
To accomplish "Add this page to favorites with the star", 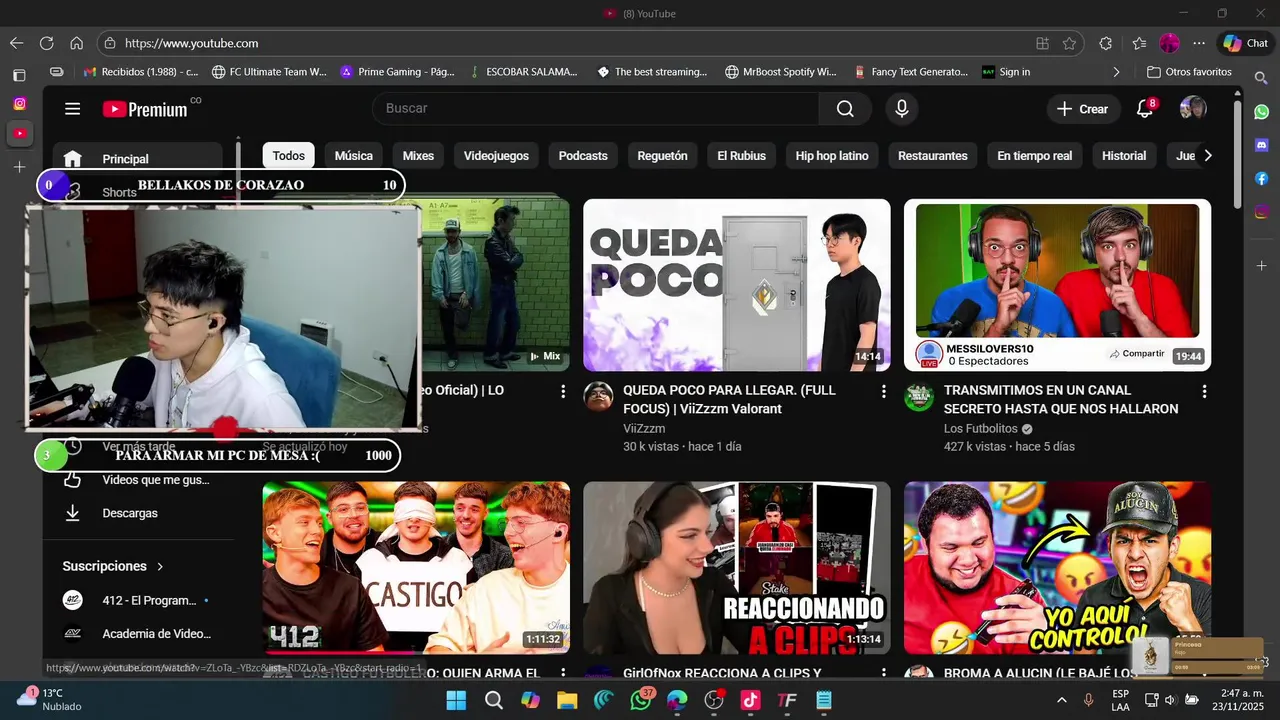I will (1069, 43).
